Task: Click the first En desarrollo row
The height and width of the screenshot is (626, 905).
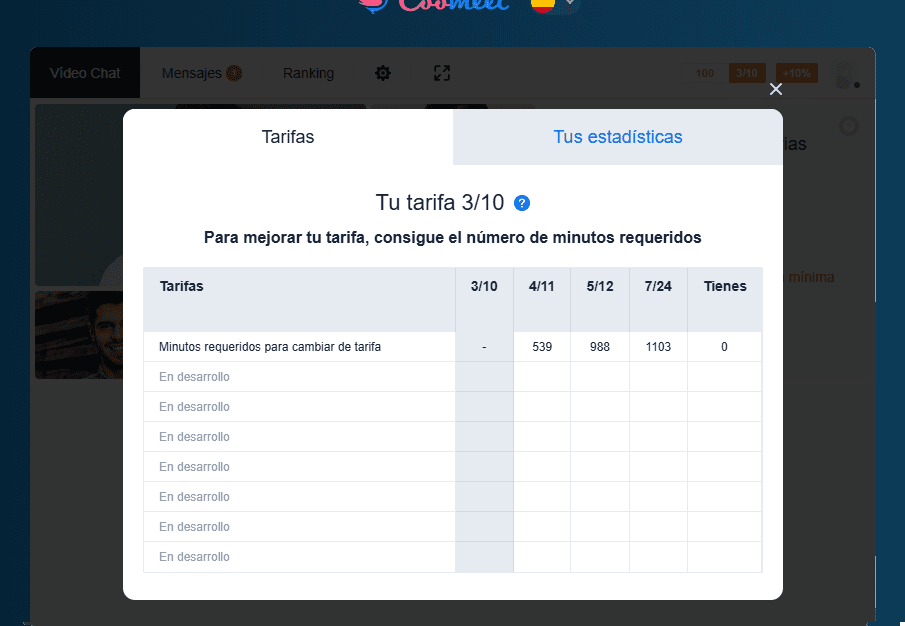Action: click(x=190, y=377)
